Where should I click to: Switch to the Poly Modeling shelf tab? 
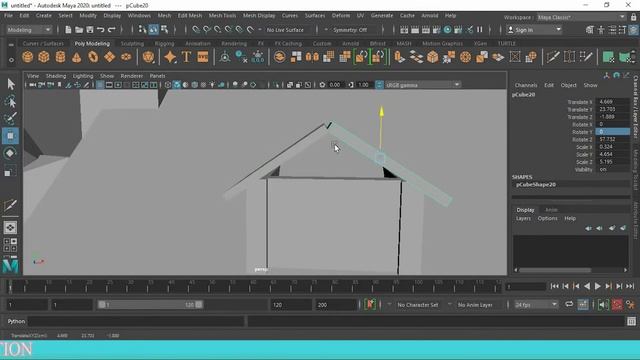pyautogui.click(x=92, y=43)
